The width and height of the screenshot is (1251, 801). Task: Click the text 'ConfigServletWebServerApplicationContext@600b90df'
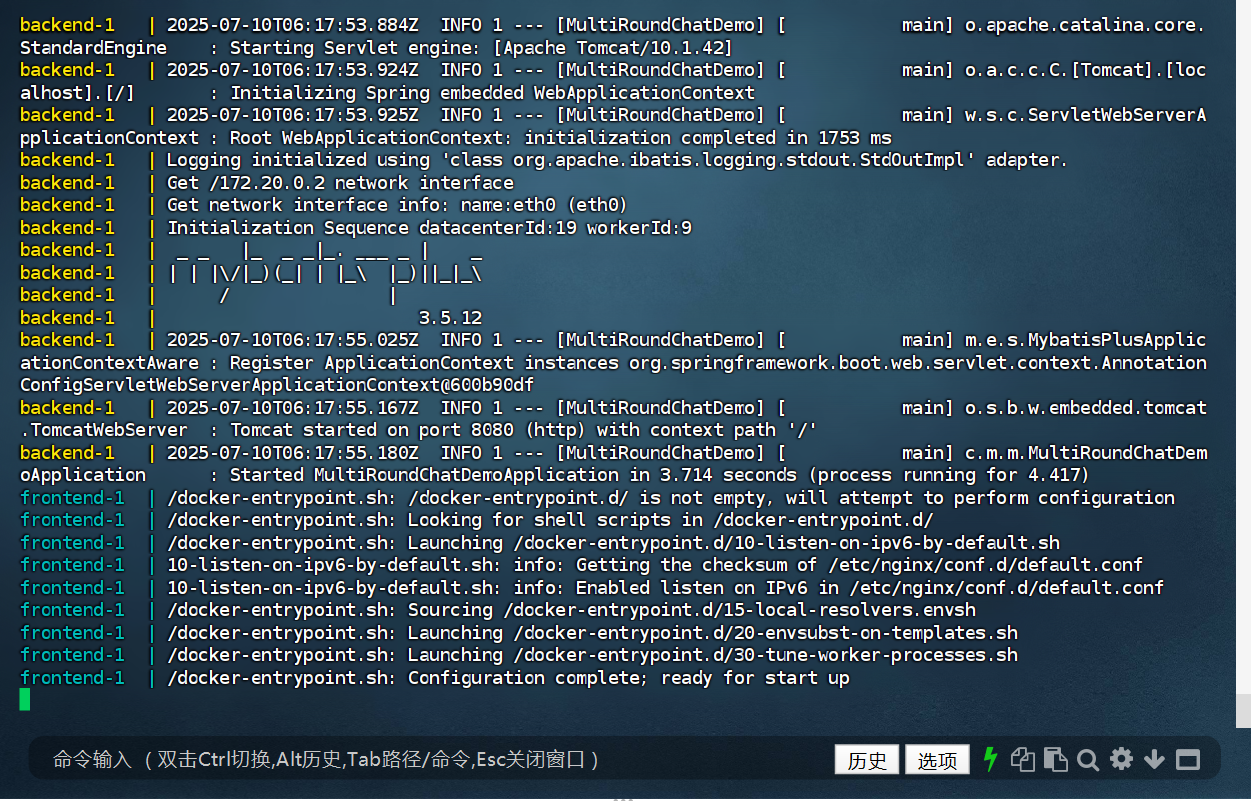click(277, 385)
